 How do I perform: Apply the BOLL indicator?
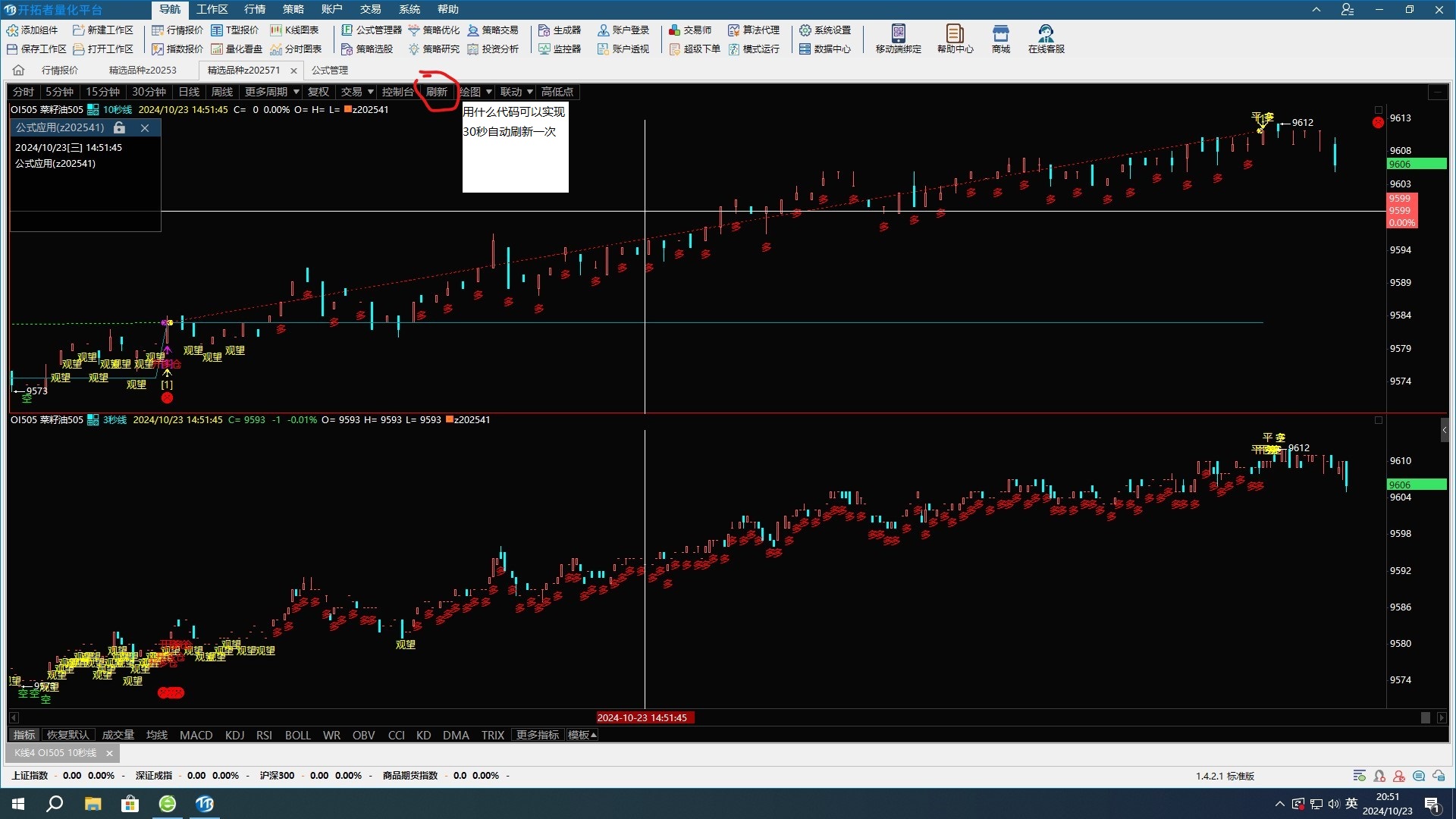click(298, 735)
